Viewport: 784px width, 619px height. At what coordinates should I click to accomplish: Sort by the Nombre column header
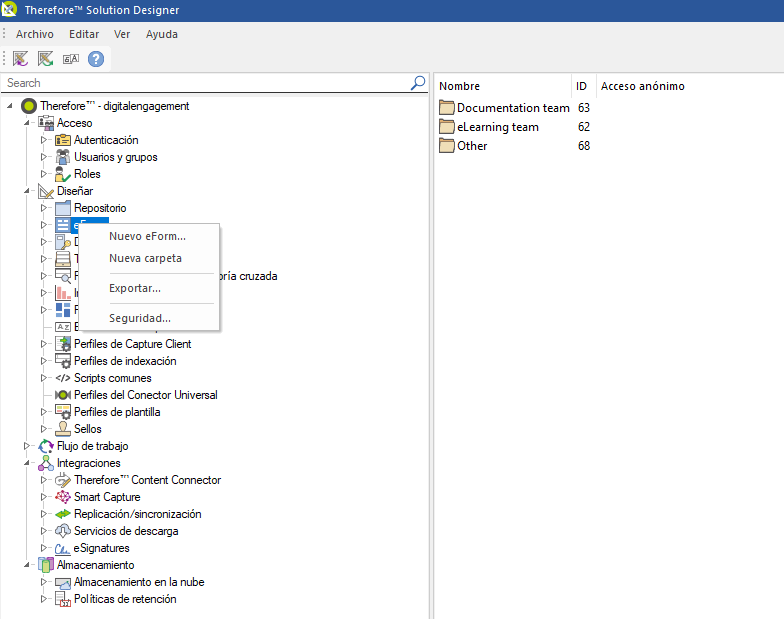tap(504, 86)
